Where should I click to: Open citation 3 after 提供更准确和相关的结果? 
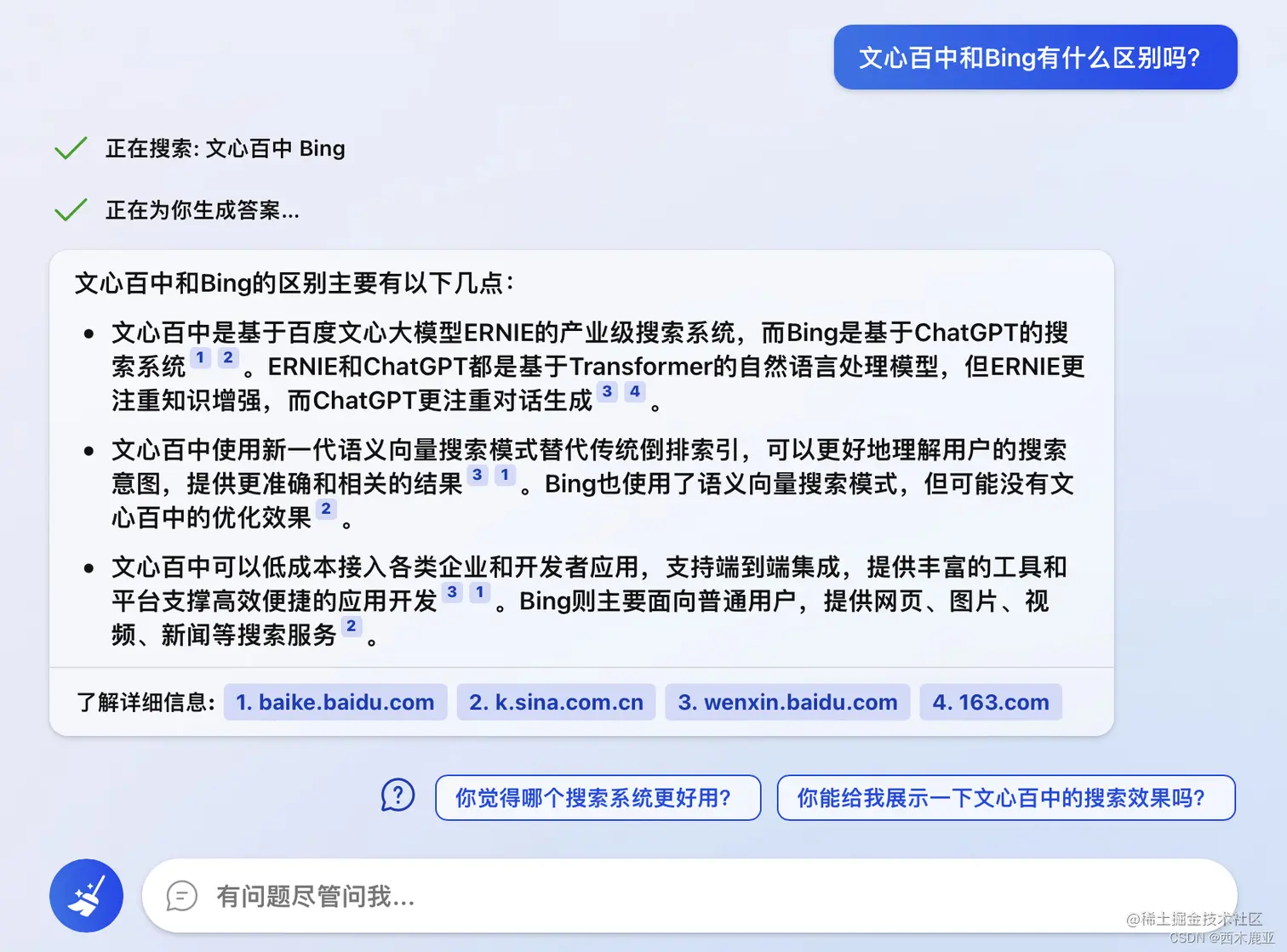tap(478, 476)
